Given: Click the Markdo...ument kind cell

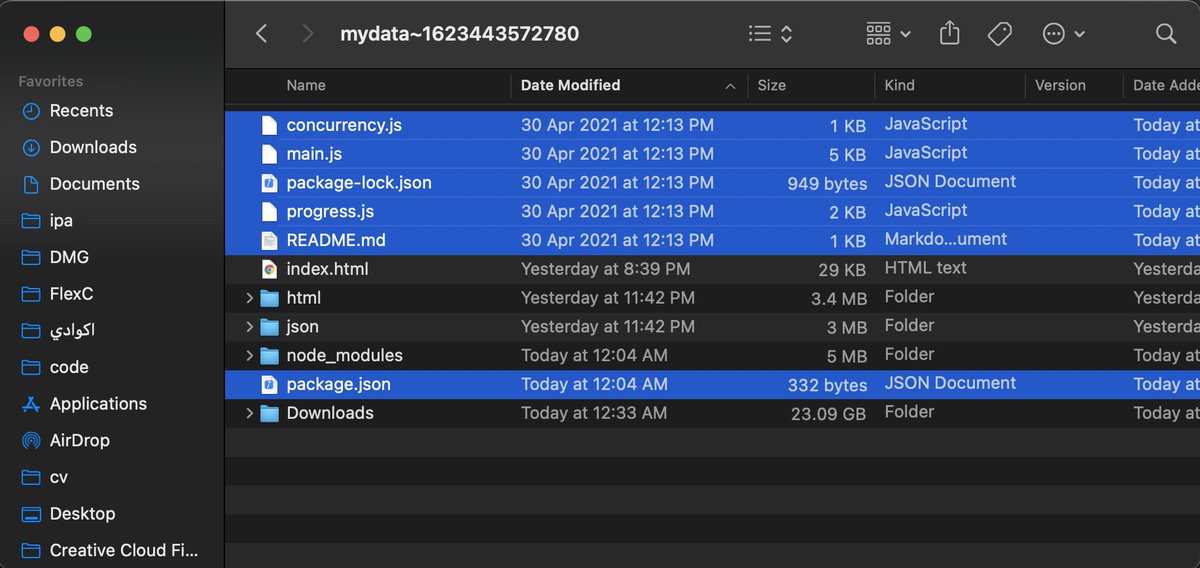Looking at the screenshot, I should pyautogui.click(x=946, y=240).
